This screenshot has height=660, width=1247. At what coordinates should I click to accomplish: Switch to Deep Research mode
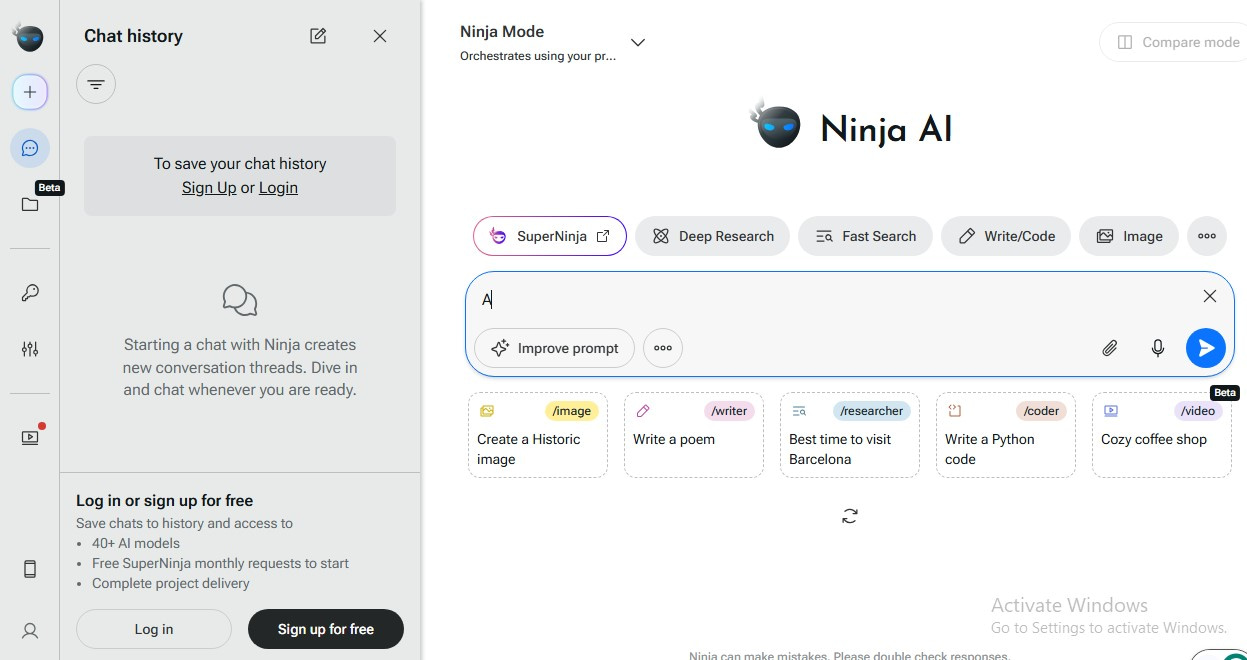[712, 236]
